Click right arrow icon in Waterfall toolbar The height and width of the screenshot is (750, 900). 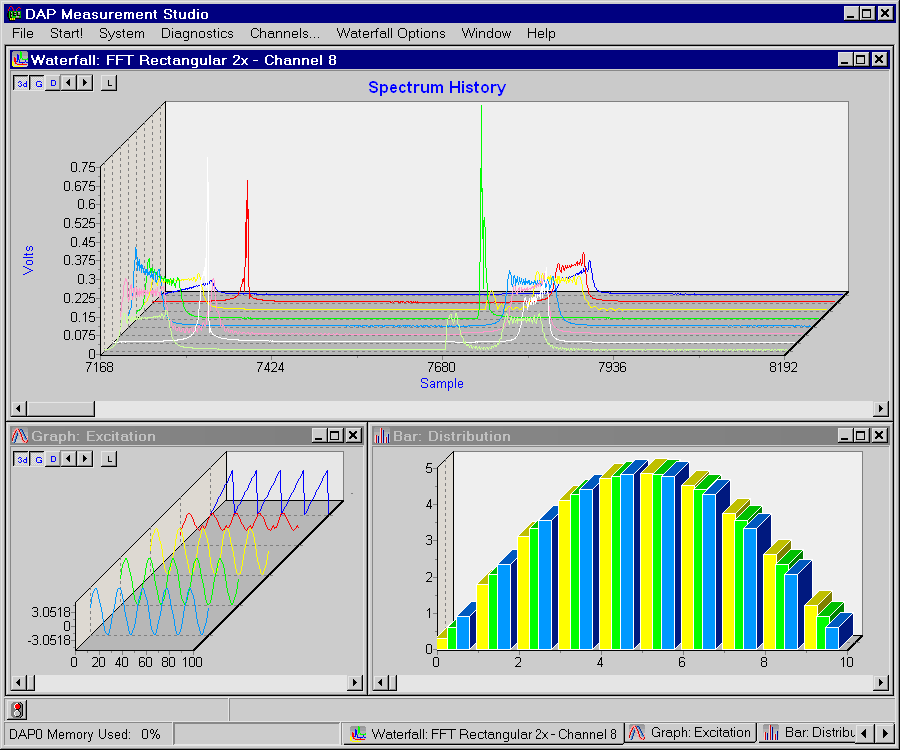(84, 83)
